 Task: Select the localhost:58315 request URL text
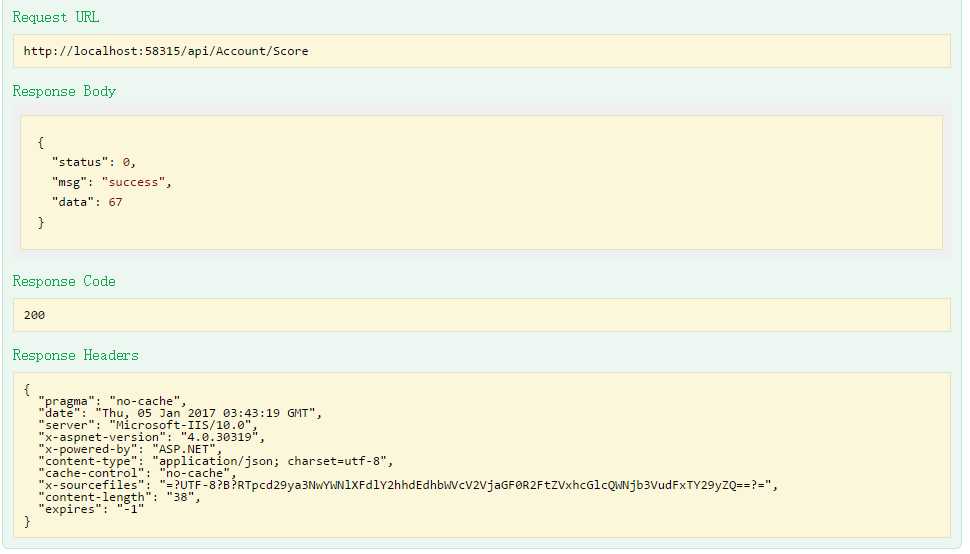166,51
